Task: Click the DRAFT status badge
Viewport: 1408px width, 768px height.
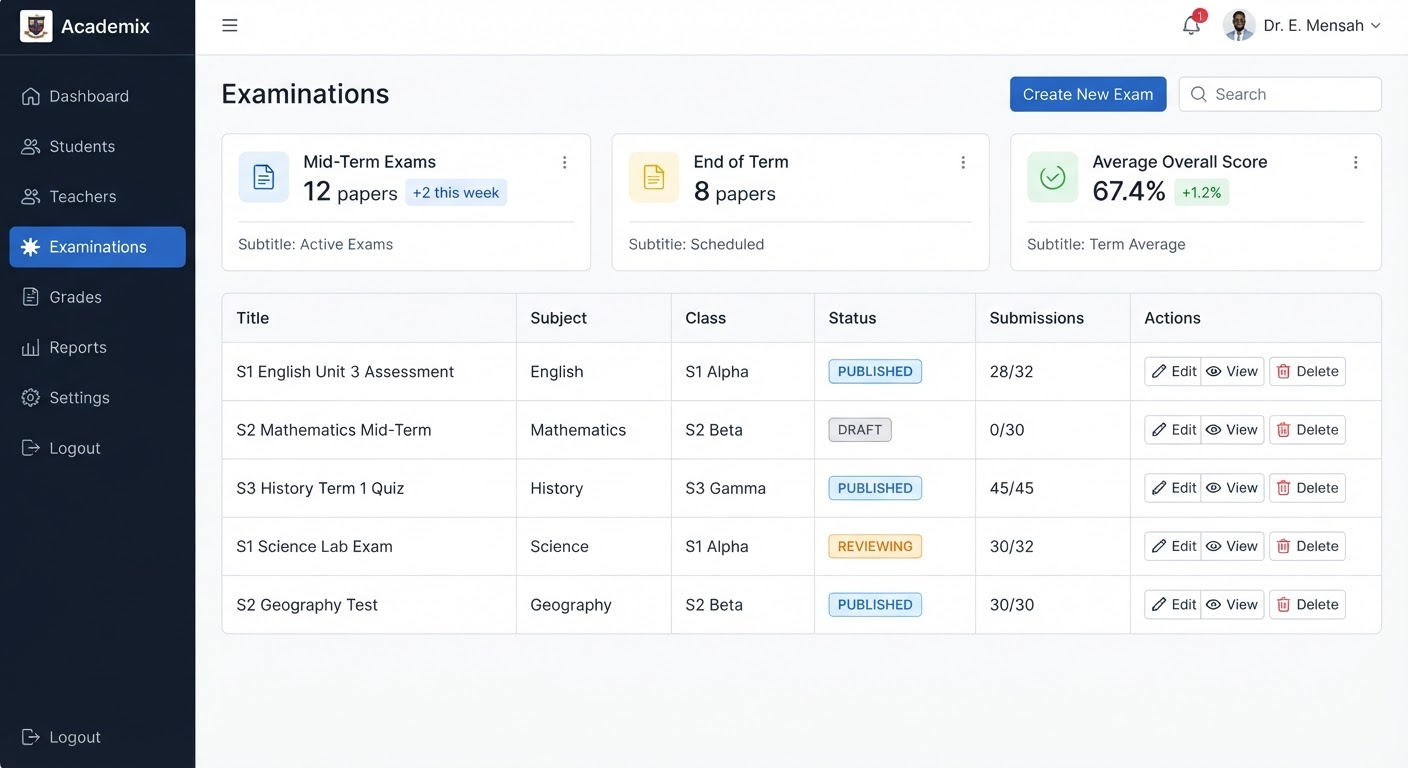Action: coord(860,430)
